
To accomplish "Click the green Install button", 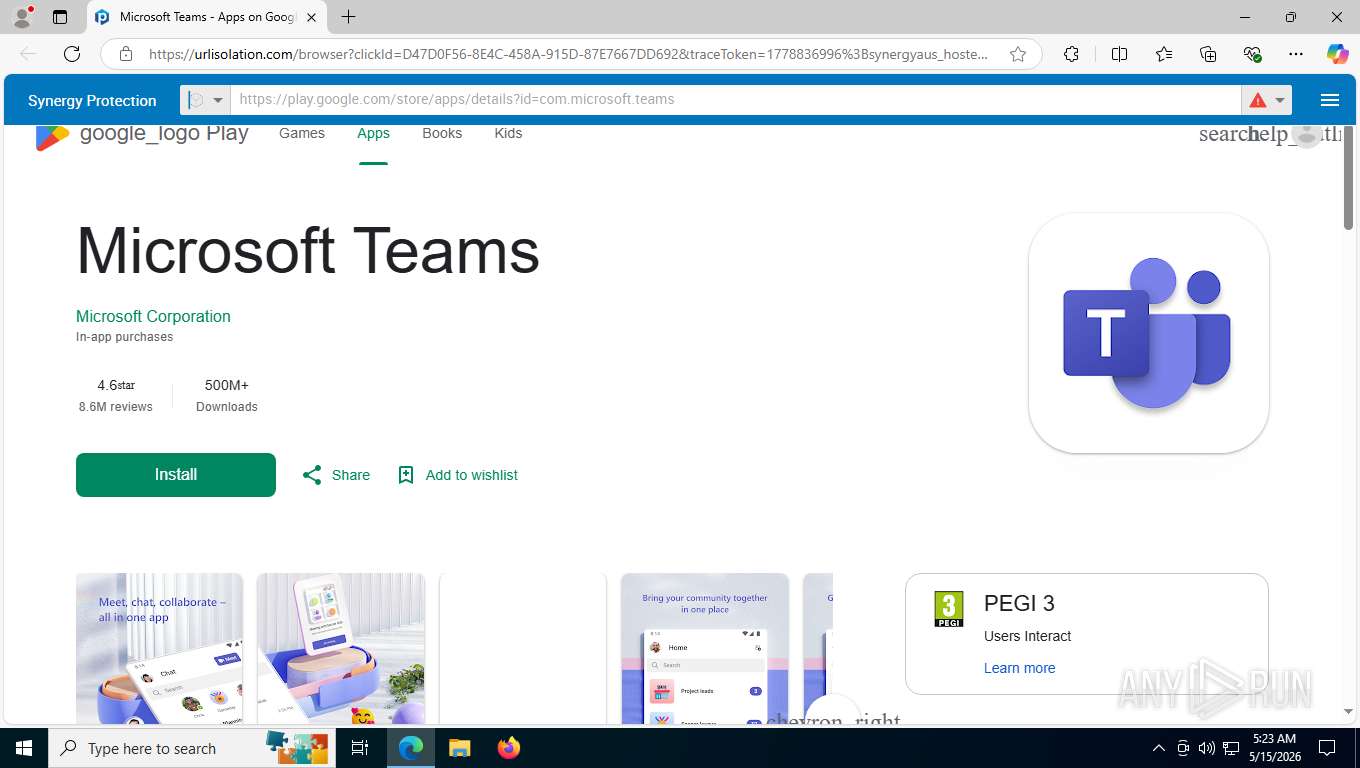I will 176,475.
